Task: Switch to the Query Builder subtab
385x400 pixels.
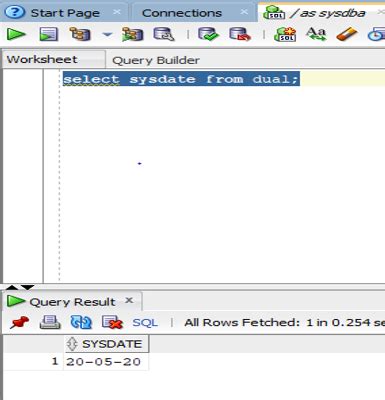Action: click(156, 60)
